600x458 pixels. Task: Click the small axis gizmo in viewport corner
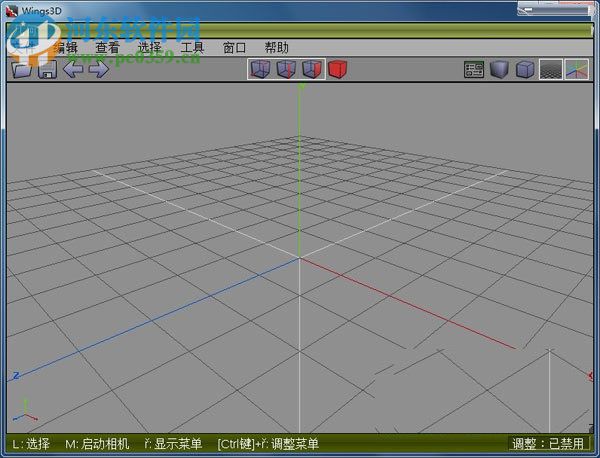[25, 411]
